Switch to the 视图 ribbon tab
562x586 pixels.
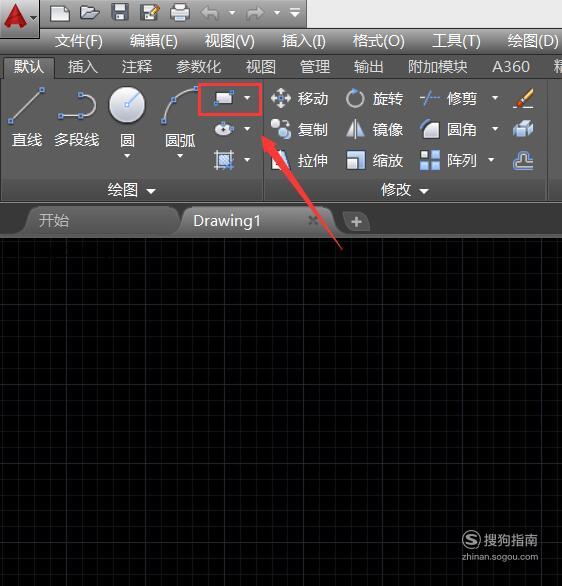pos(260,67)
